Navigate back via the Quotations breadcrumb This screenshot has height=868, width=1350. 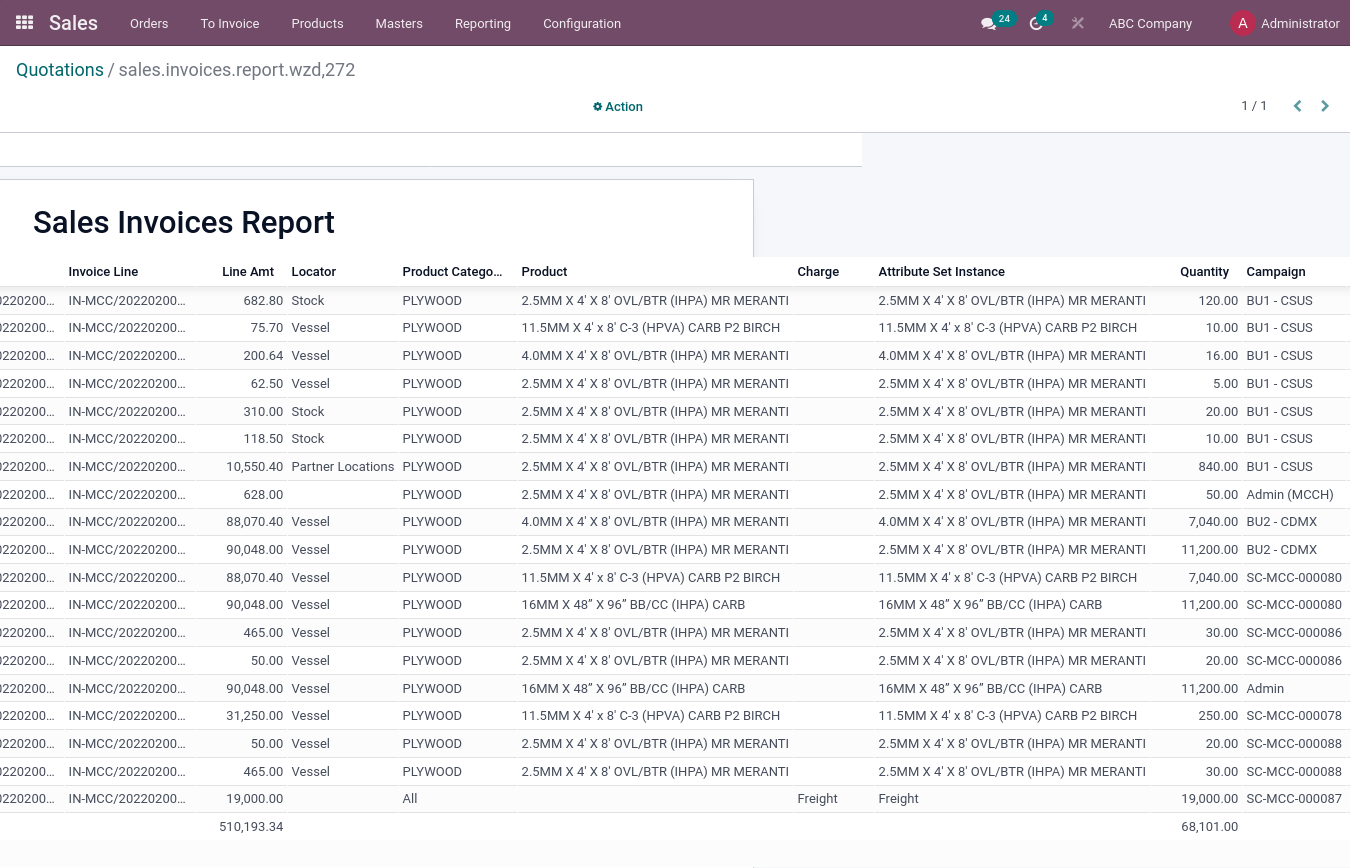59,70
